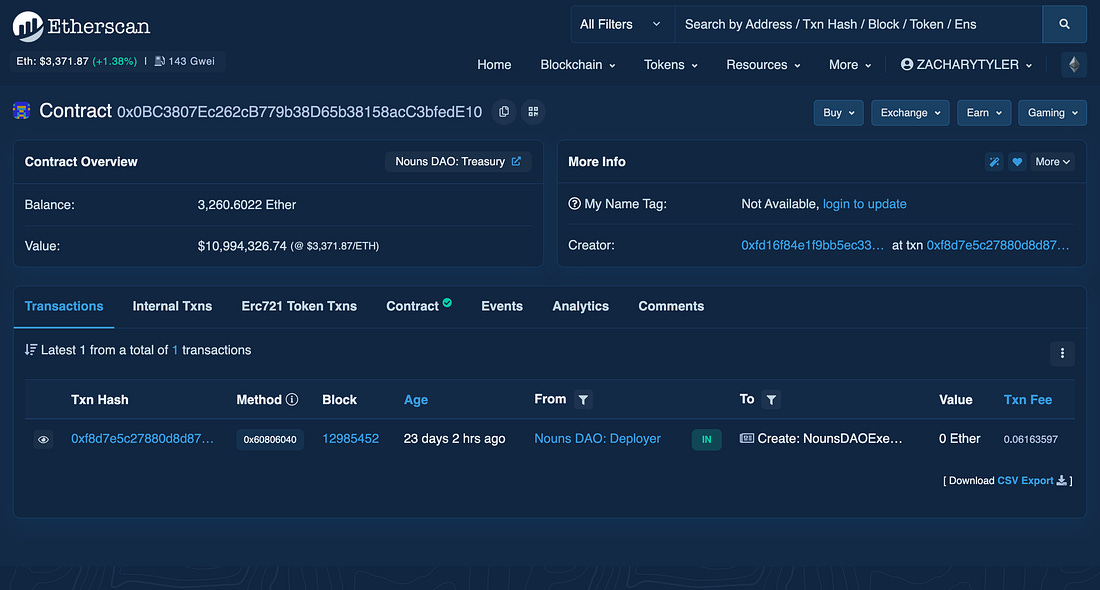
Task: Copy the contract address to clipboard
Action: click(504, 112)
